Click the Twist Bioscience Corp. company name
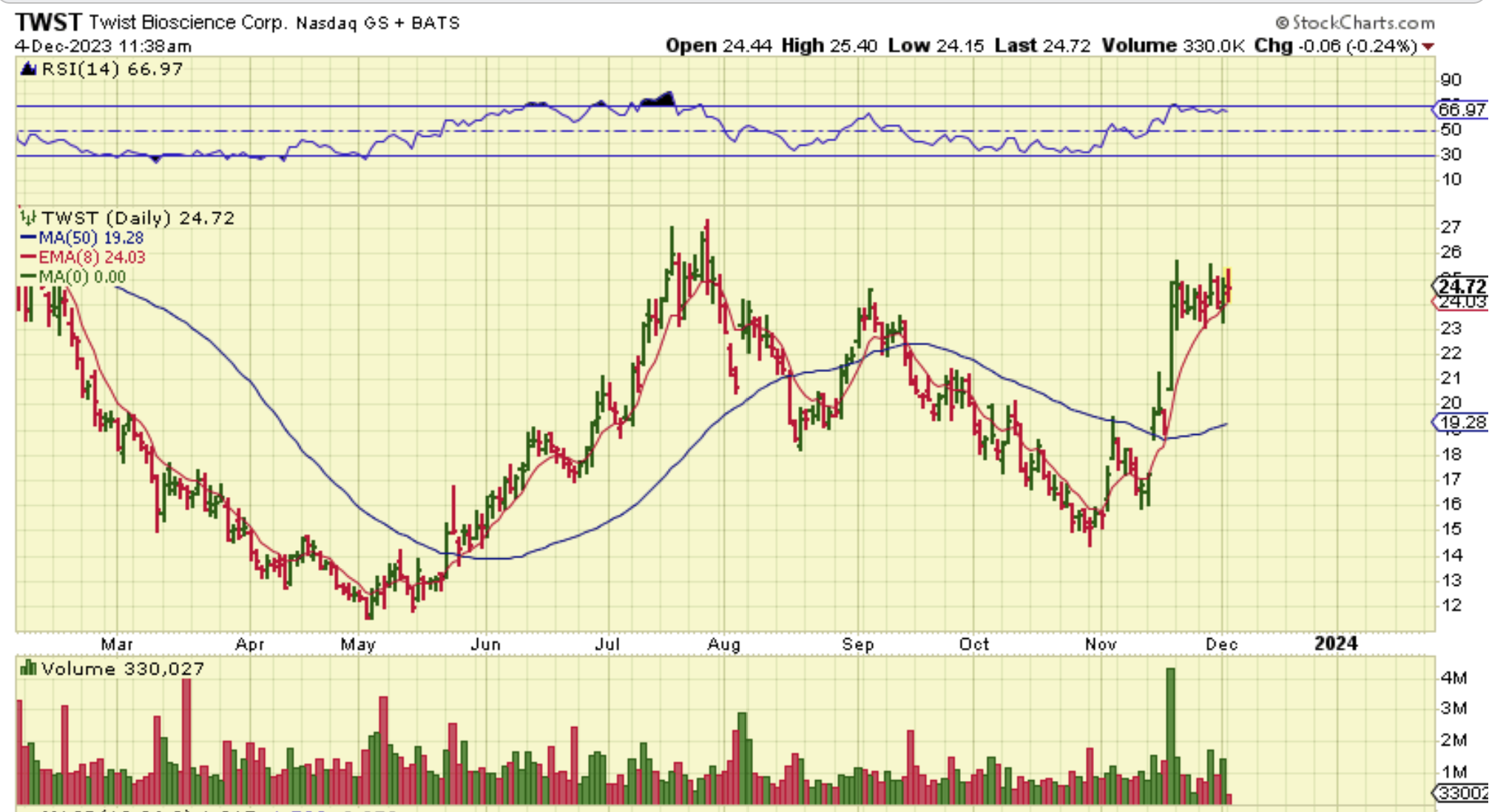 [187, 23]
